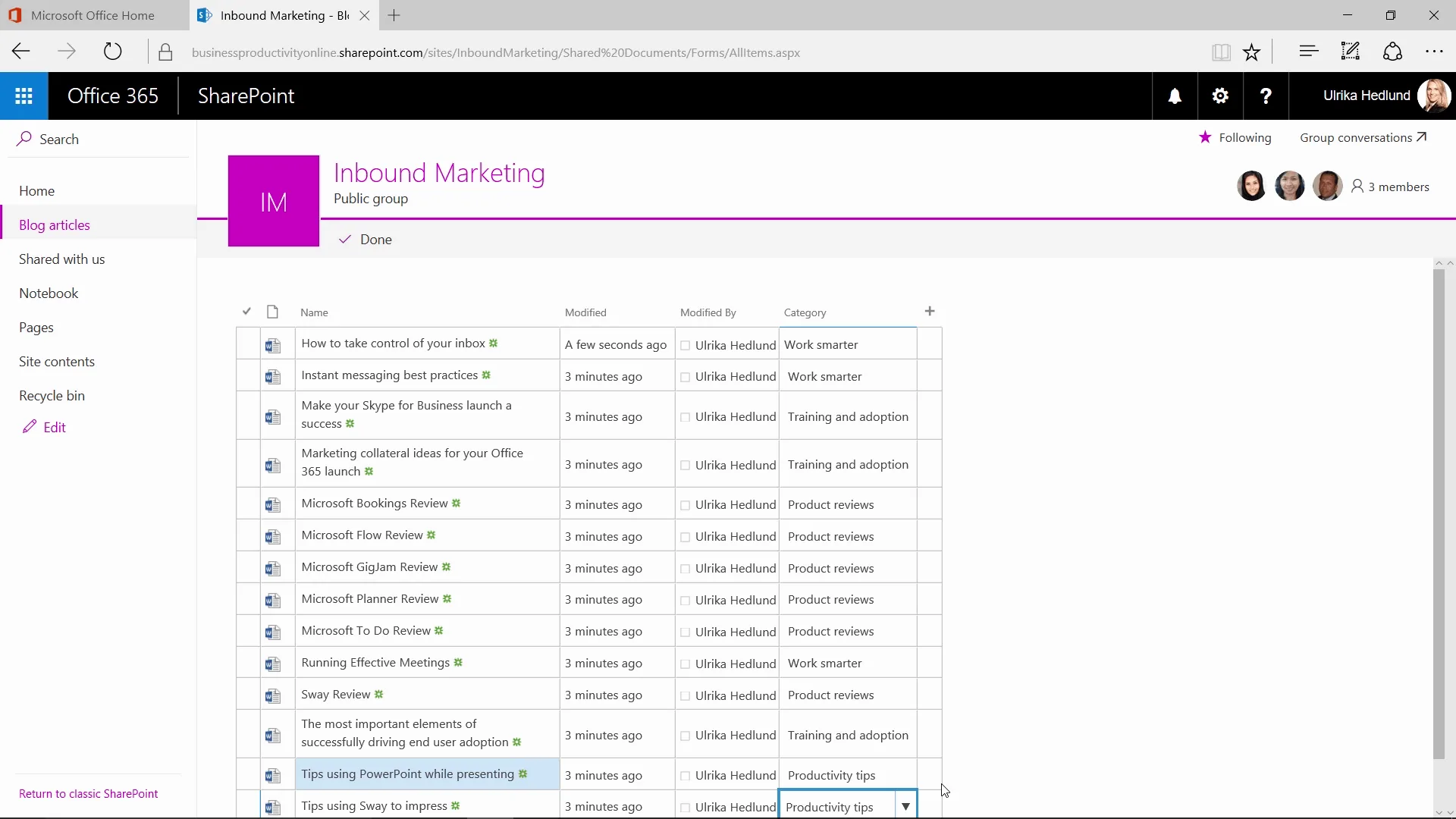Click Edit link in left navigation
This screenshot has height=819, width=1456.
(x=45, y=427)
